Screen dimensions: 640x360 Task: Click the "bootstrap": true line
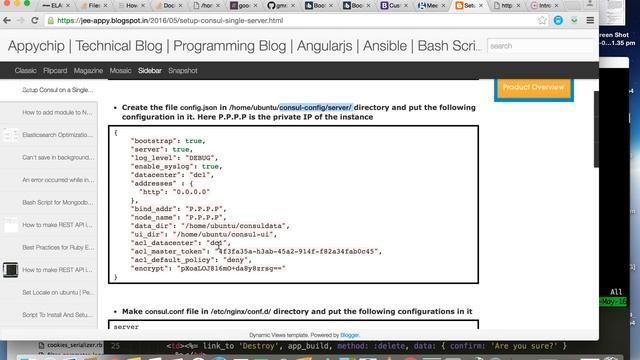(168, 141)
